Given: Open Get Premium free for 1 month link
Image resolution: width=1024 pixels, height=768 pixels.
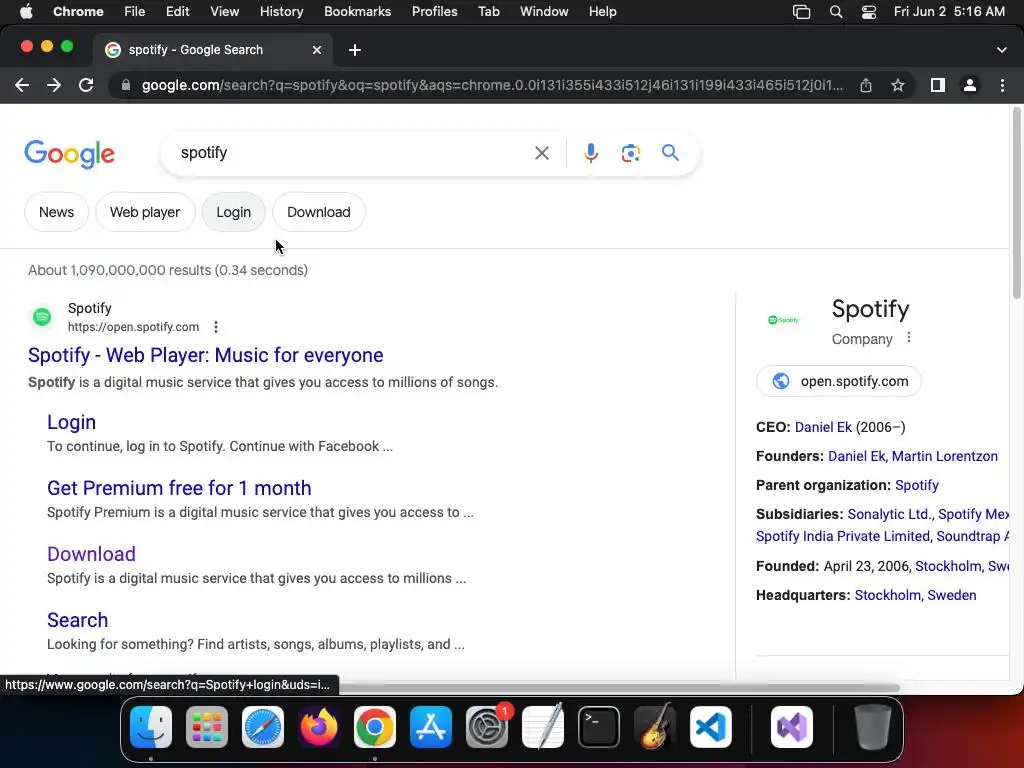Looking at the screenshot, I should pos(179,488).
